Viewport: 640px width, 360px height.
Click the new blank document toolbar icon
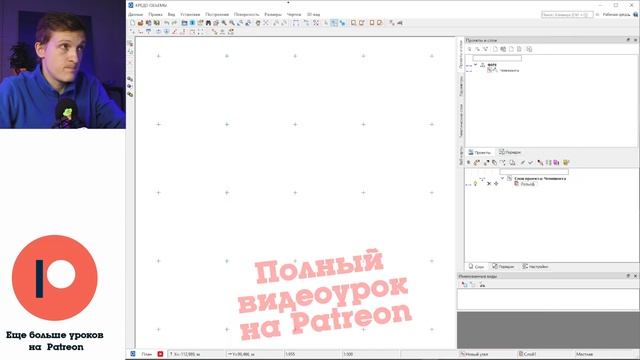[x=132, y=23]
